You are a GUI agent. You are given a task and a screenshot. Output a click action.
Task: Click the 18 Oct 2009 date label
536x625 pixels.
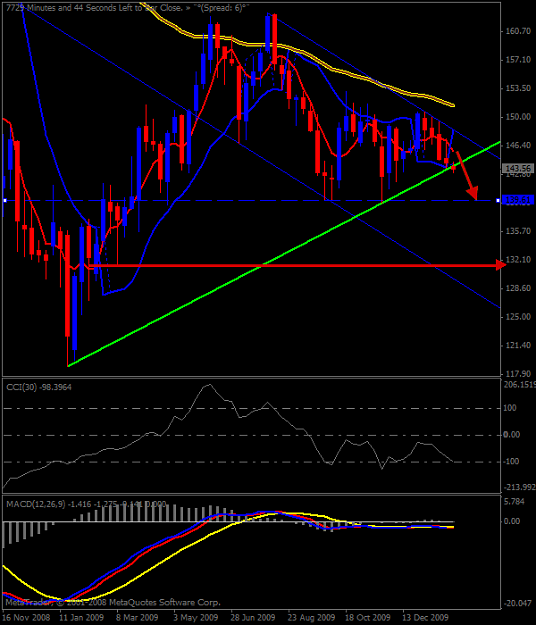(x=367, y=618)
